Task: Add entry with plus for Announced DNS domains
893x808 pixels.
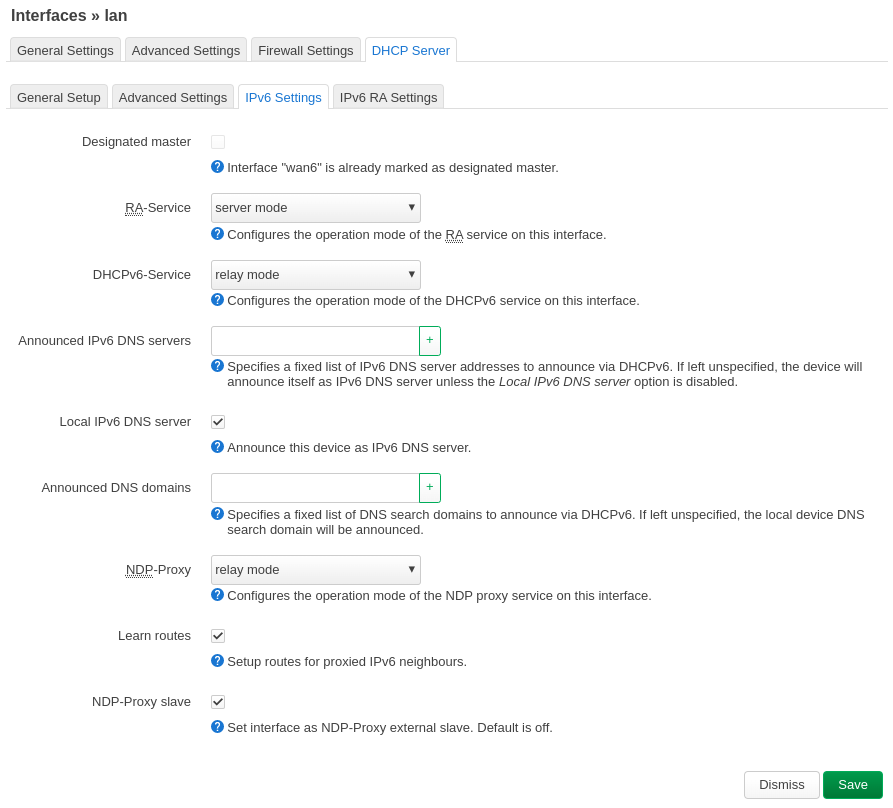Action: coord(430,487)
